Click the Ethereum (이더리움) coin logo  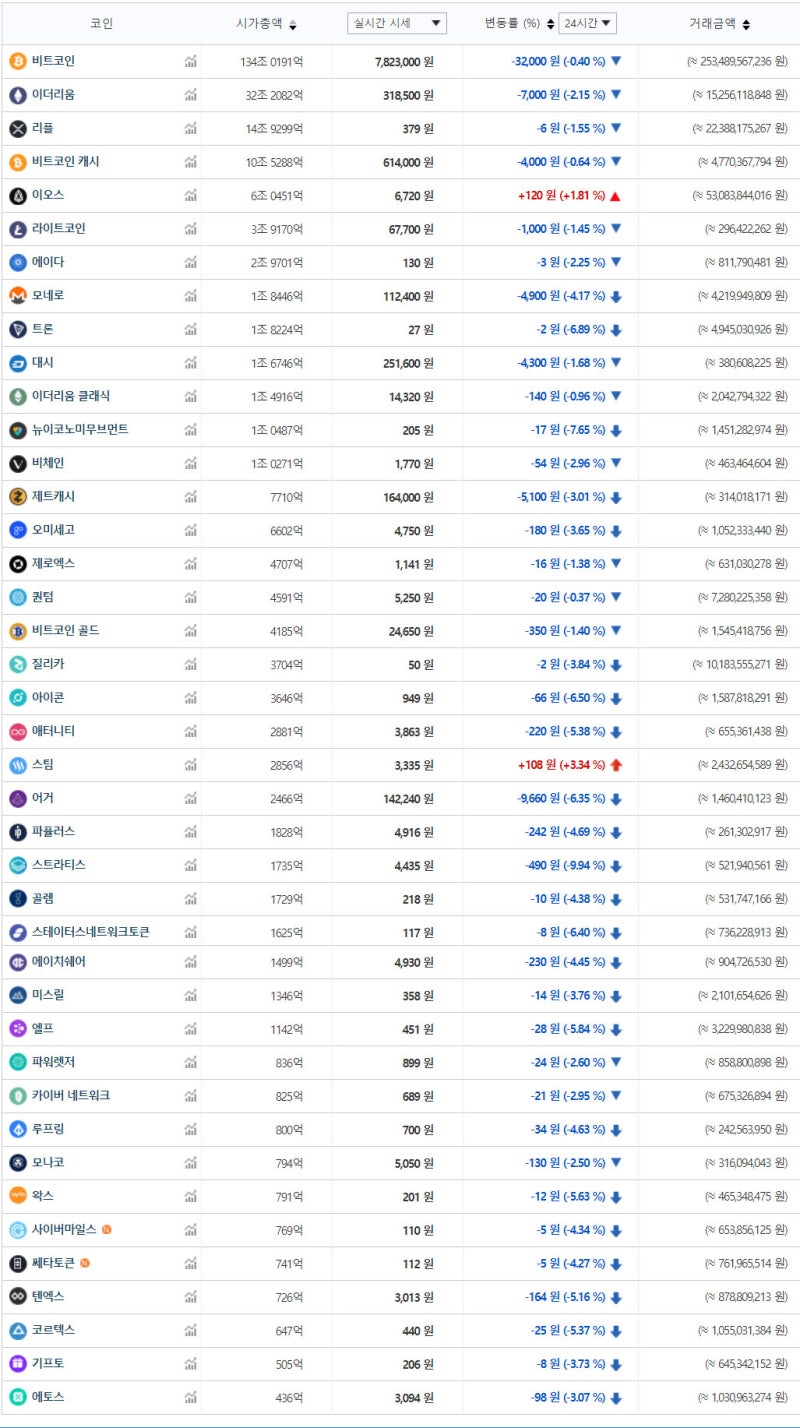[x=17, y=95]
